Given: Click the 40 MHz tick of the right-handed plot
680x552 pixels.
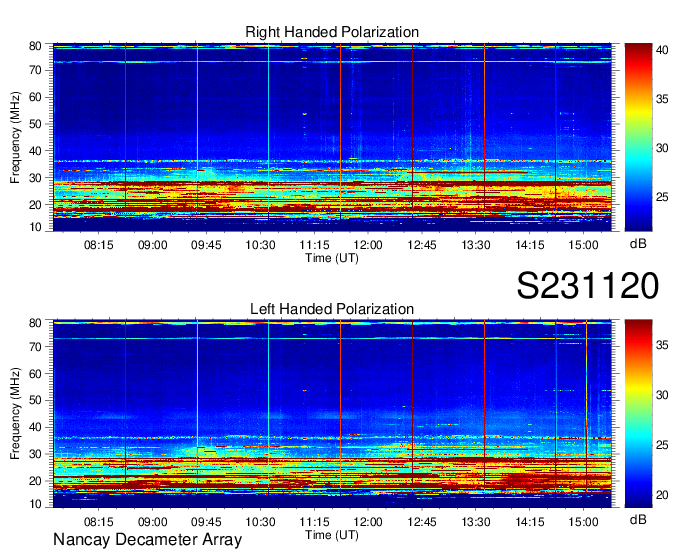Looking at the screenshot, I should (x=35, y=151).
